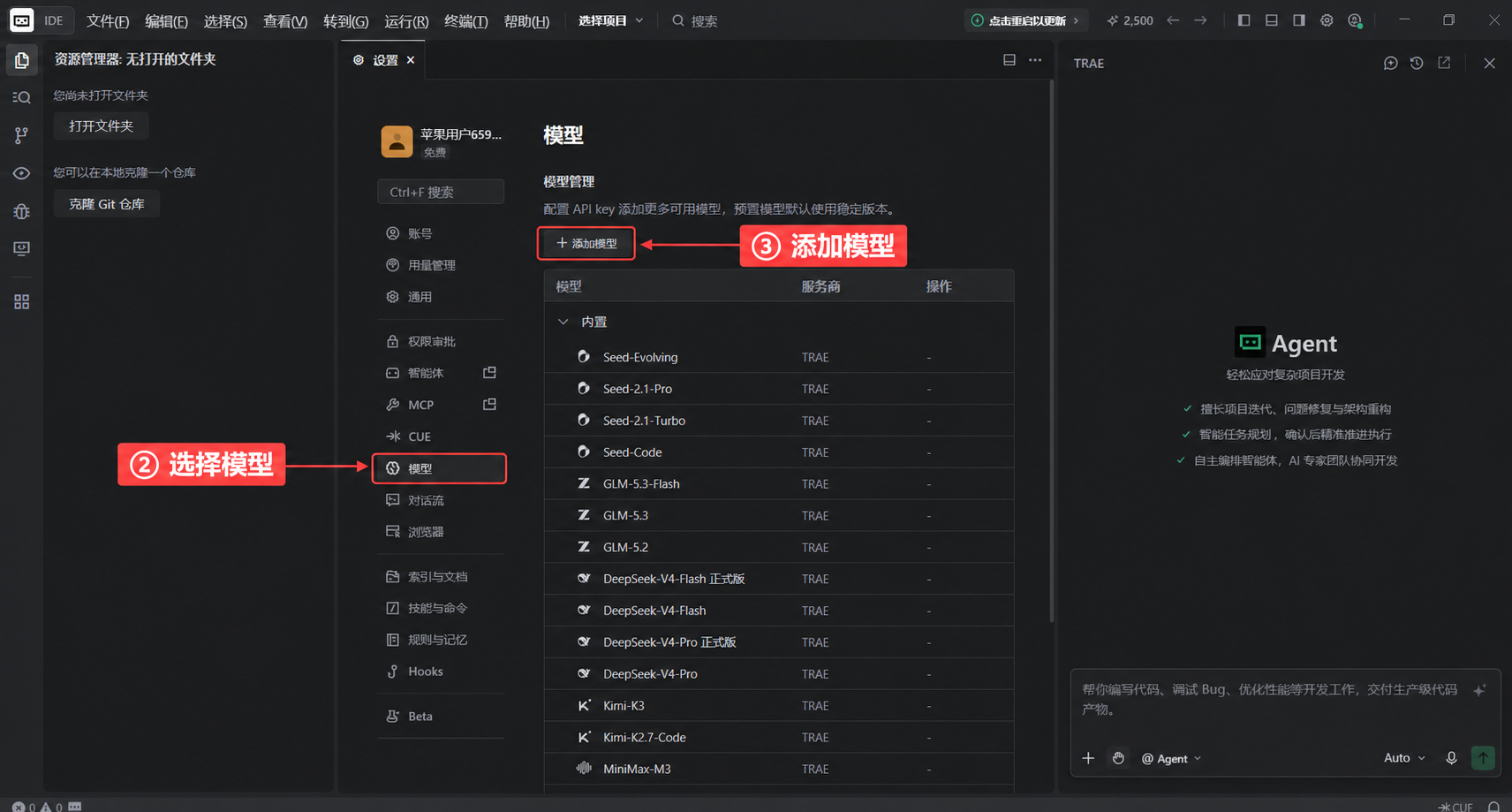The width and height of the screenshot is (1512, 812).
Task: Open the remote monitor icon in activity bar
Action: (21, 249)
